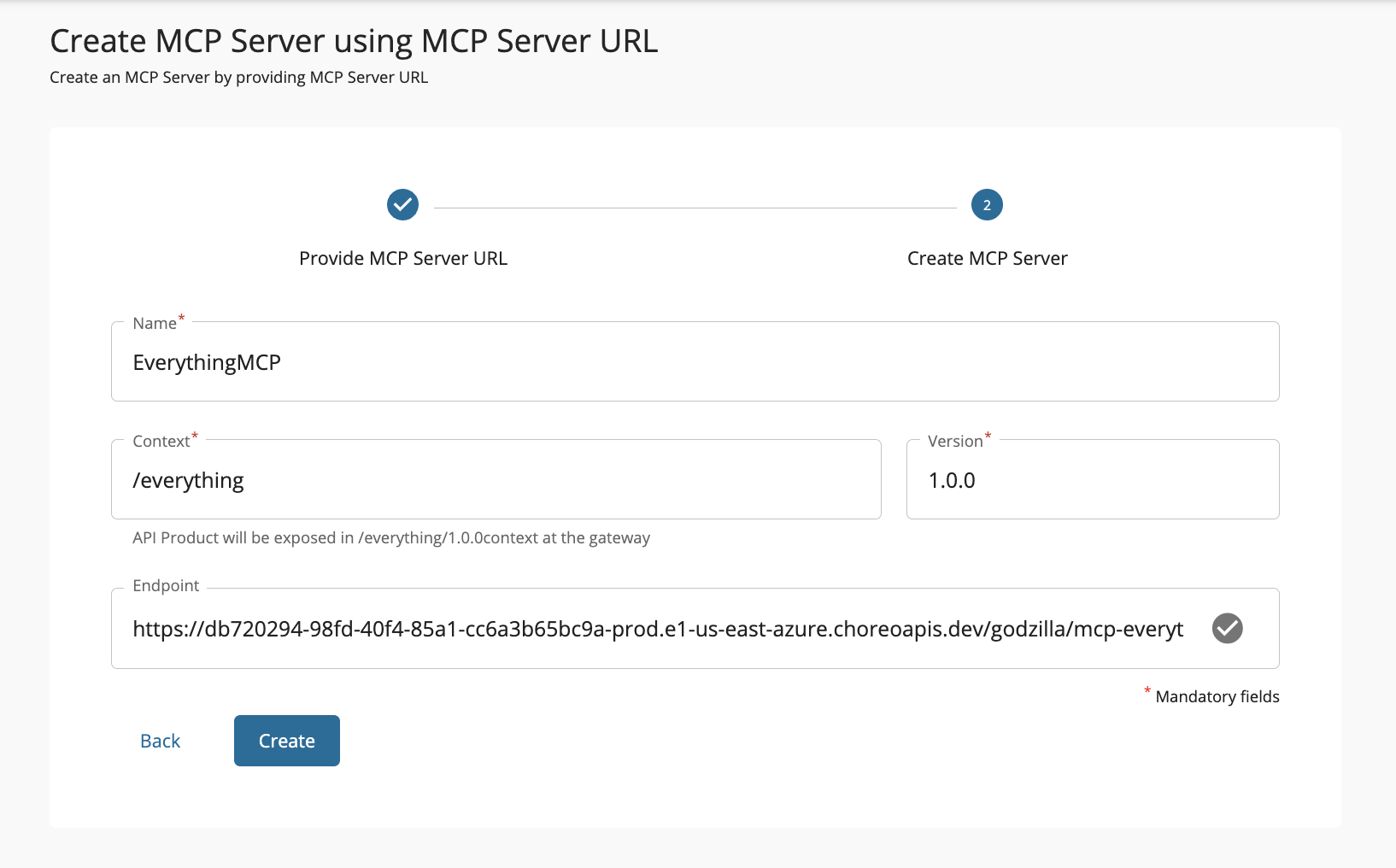The image size is (1396, 868).
Task: Click the subtitle under the page heading
Action: point(238,78)
